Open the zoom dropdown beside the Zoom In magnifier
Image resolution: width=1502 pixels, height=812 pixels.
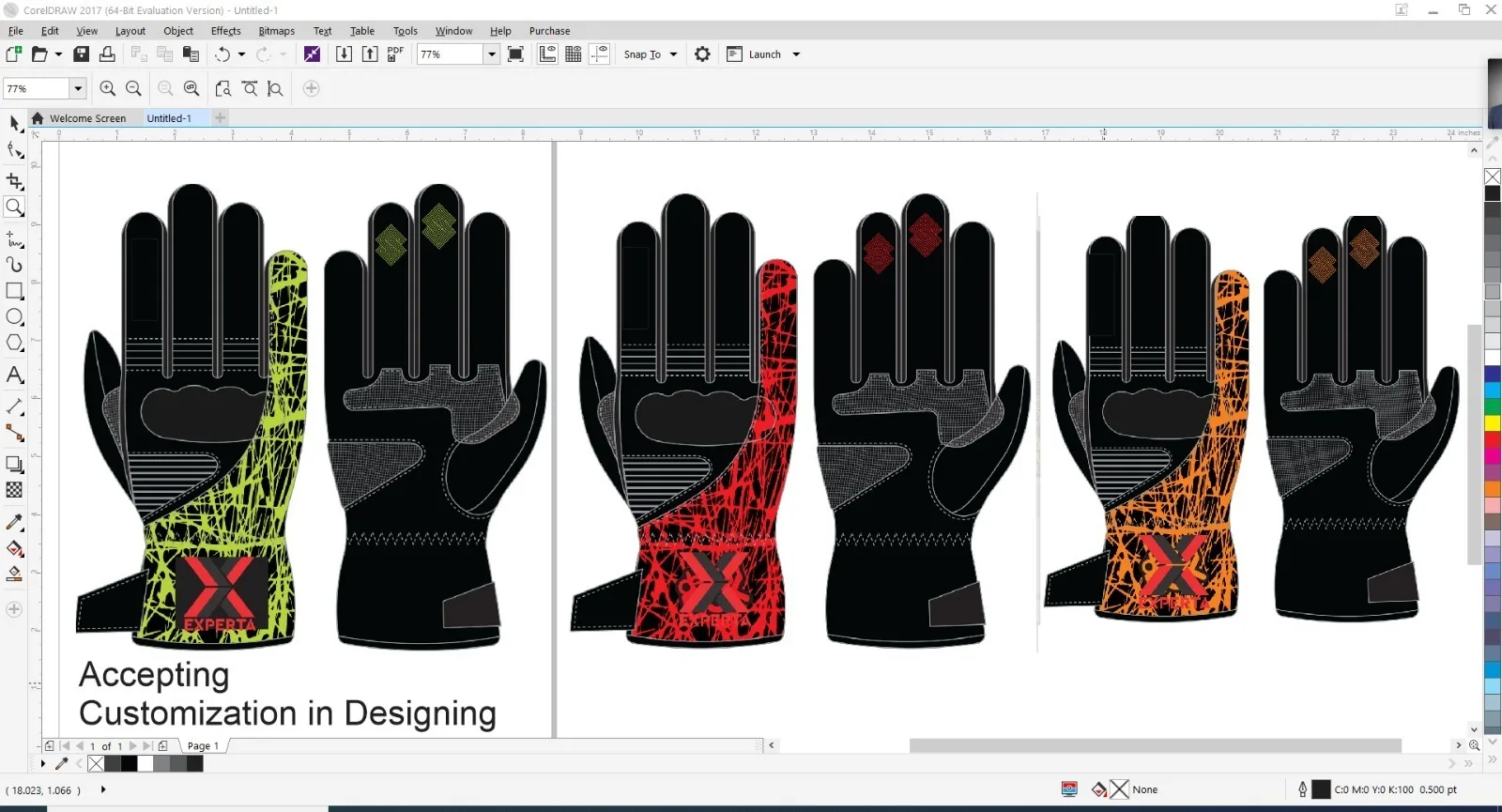click(x=78, y=88)
